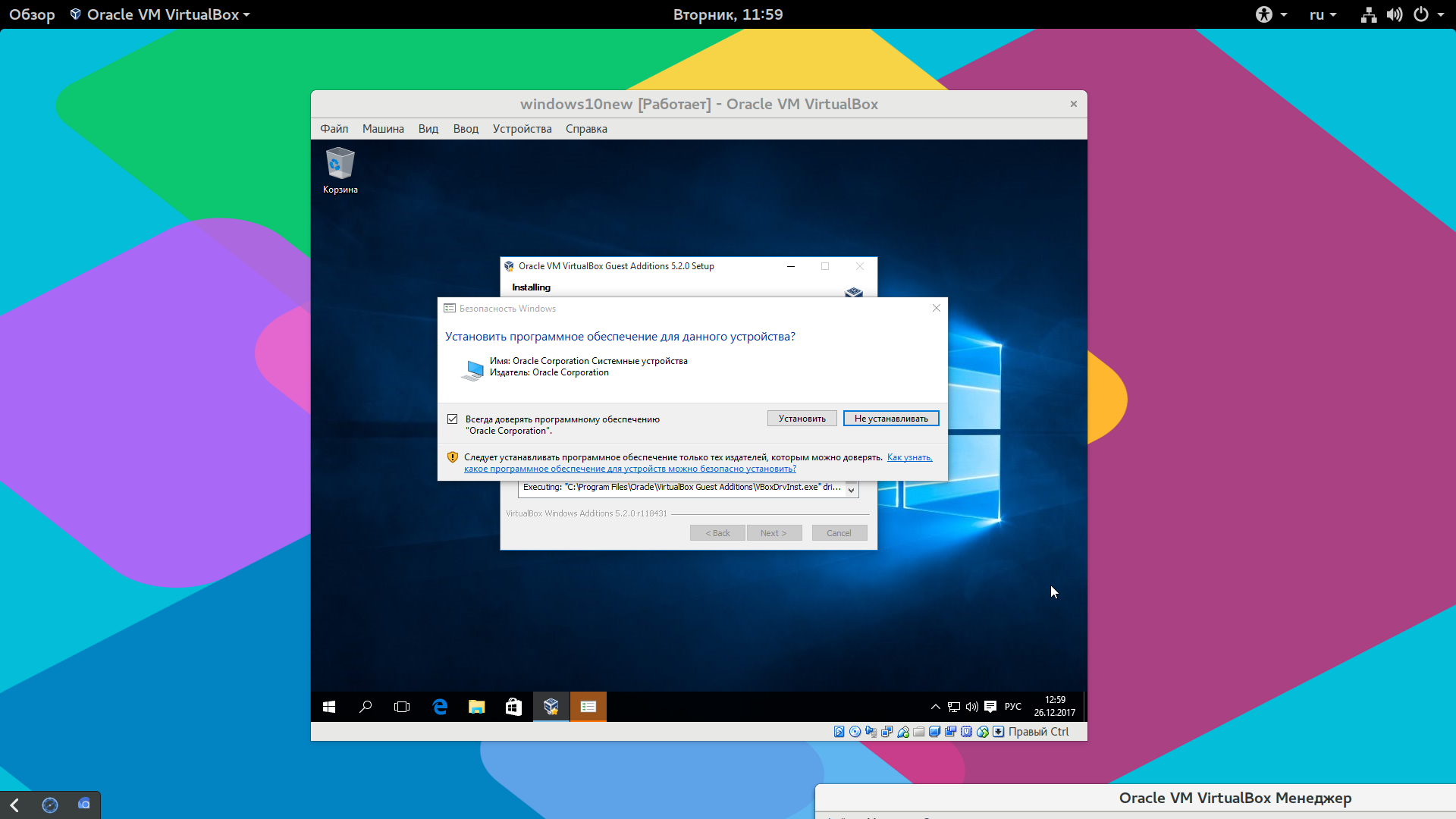Screen dimensions: 1456x819
Task: Click the VirtualBox Устройства menu
Action: click(522, 128)
